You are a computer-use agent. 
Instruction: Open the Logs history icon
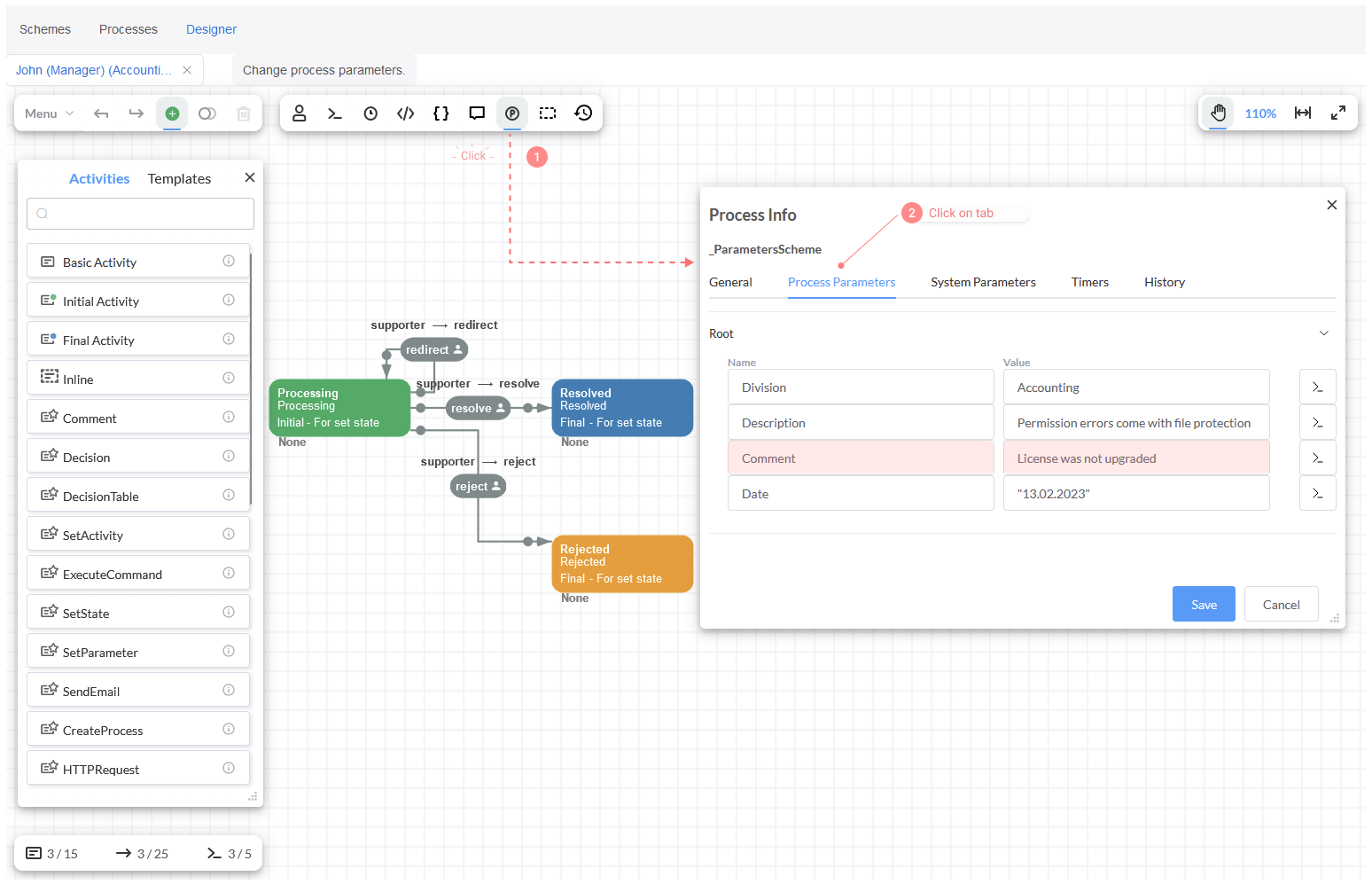tap(583, 113)
